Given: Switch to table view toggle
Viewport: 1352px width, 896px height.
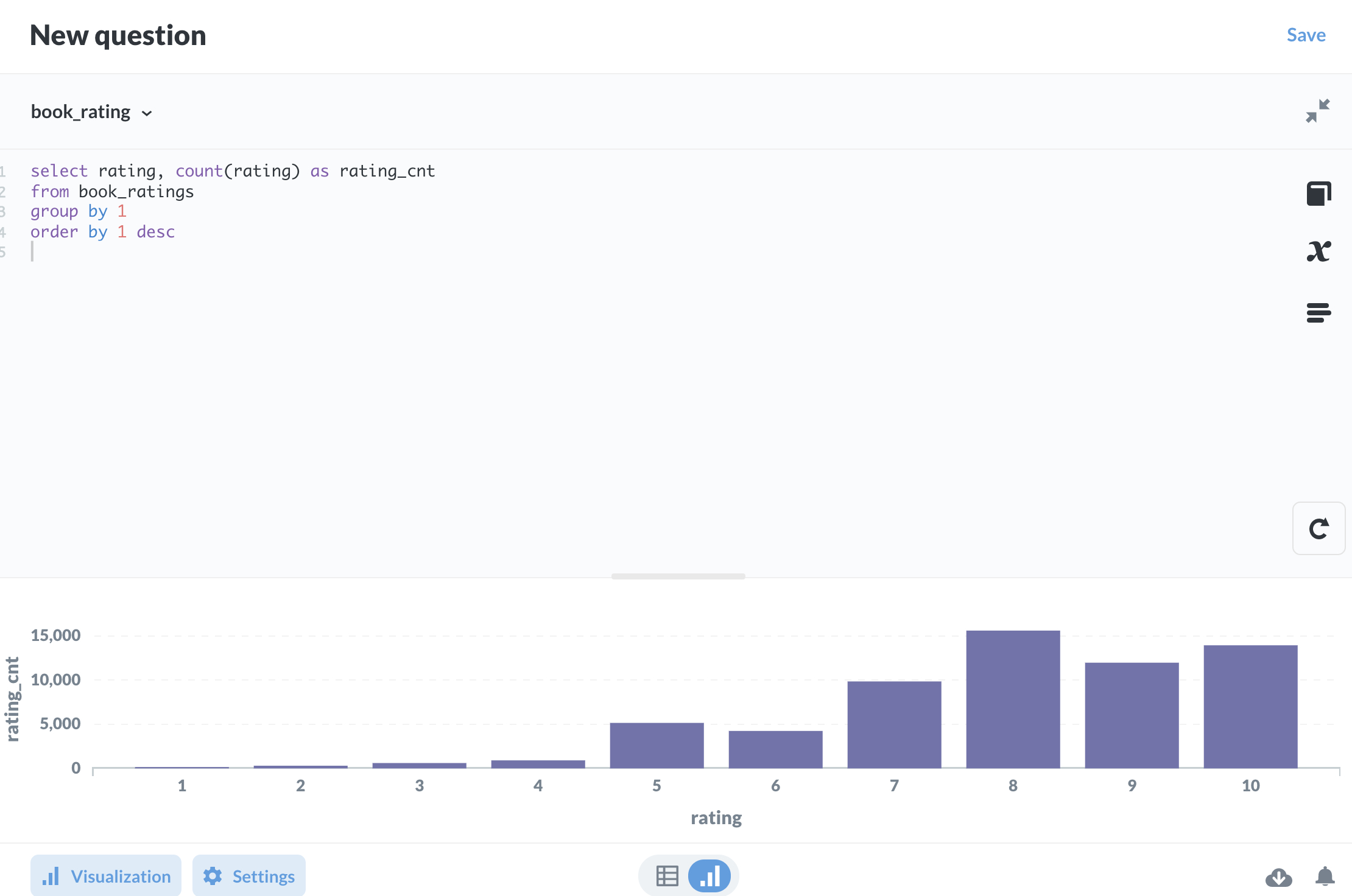Looking at the screenshot, I should pos(667,877).
